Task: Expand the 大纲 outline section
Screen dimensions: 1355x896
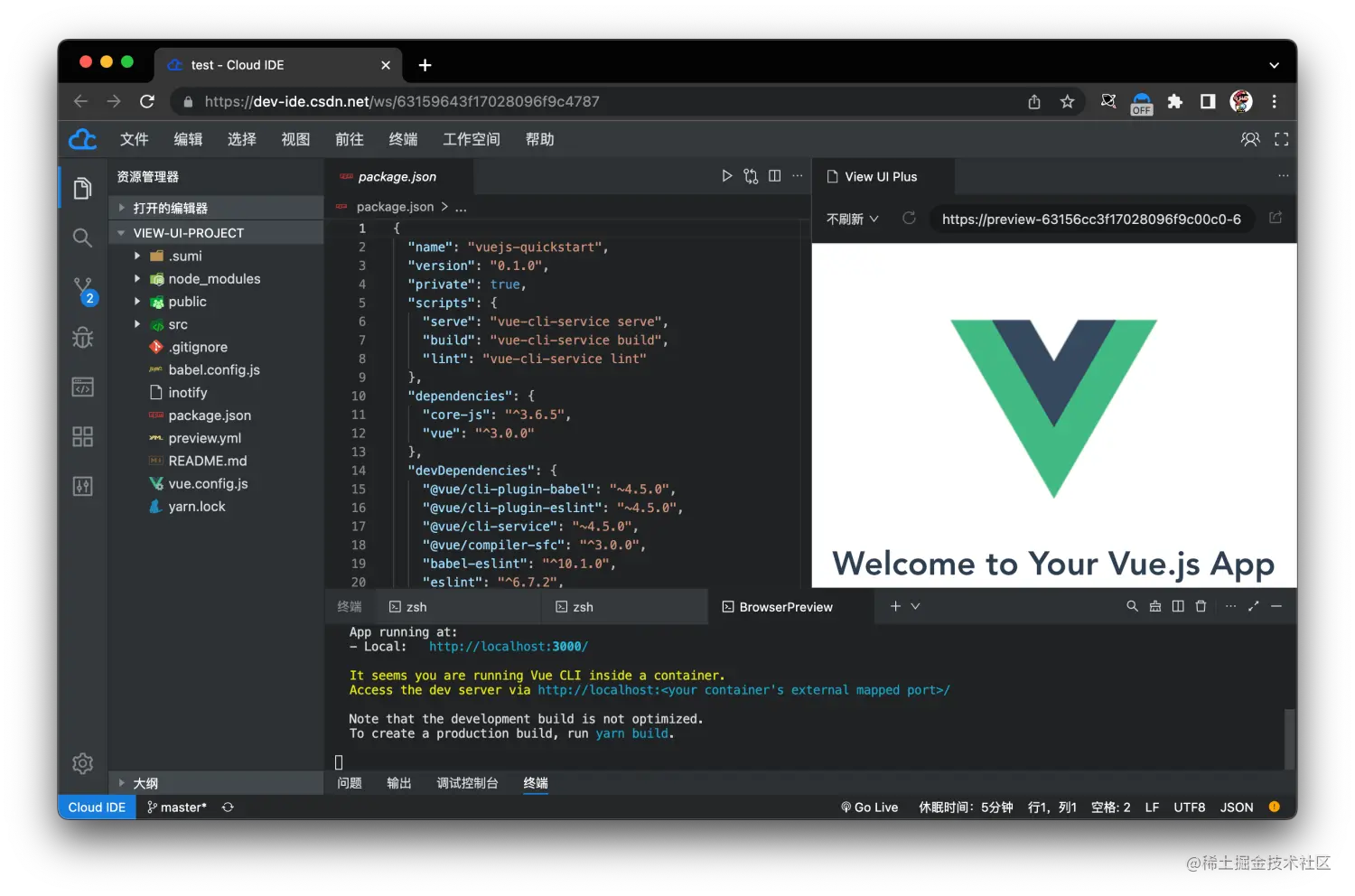Action: pyautogui.click(x=216, y=783)
